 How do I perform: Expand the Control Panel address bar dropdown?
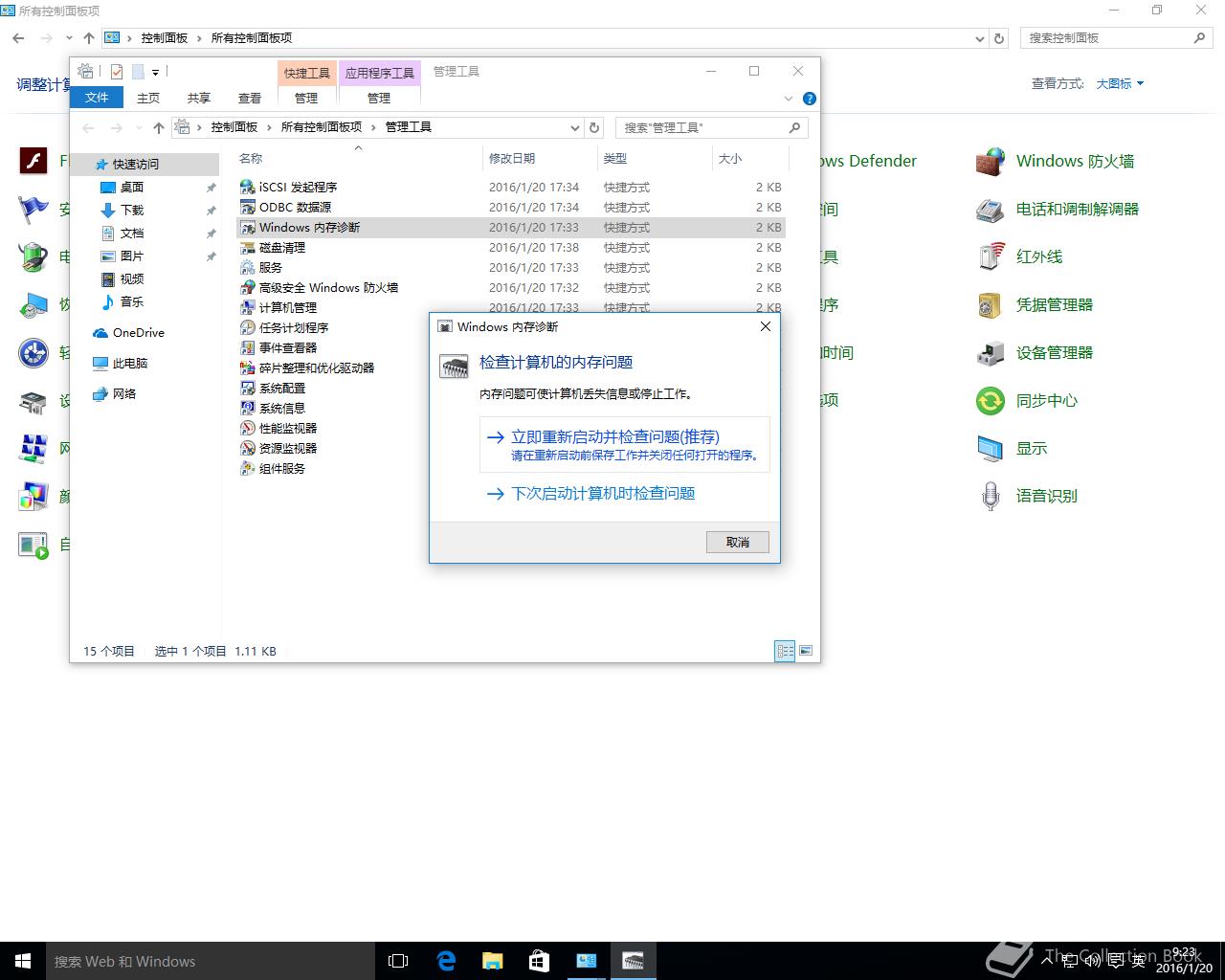[979, 38]
